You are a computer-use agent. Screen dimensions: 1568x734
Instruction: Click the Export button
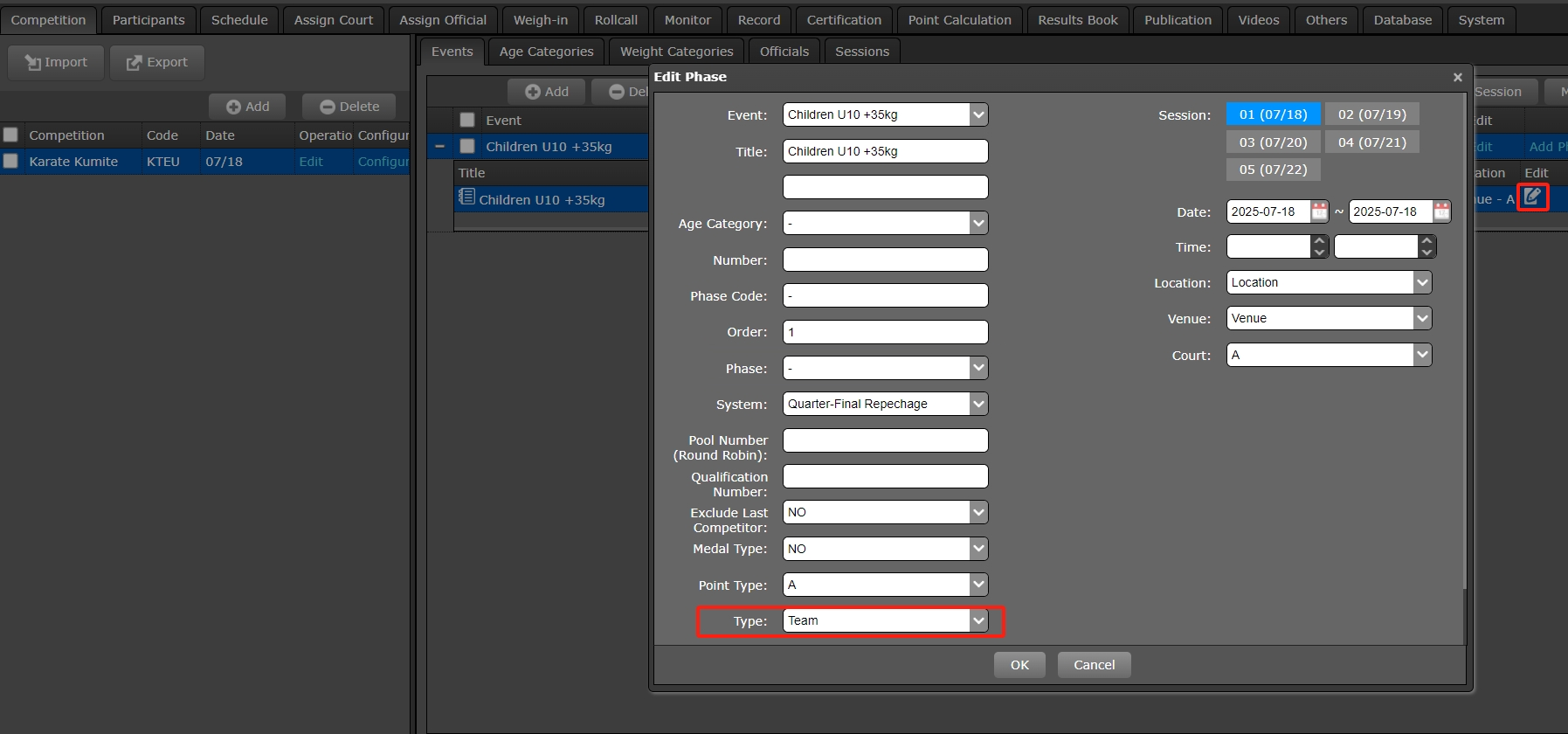157,62
